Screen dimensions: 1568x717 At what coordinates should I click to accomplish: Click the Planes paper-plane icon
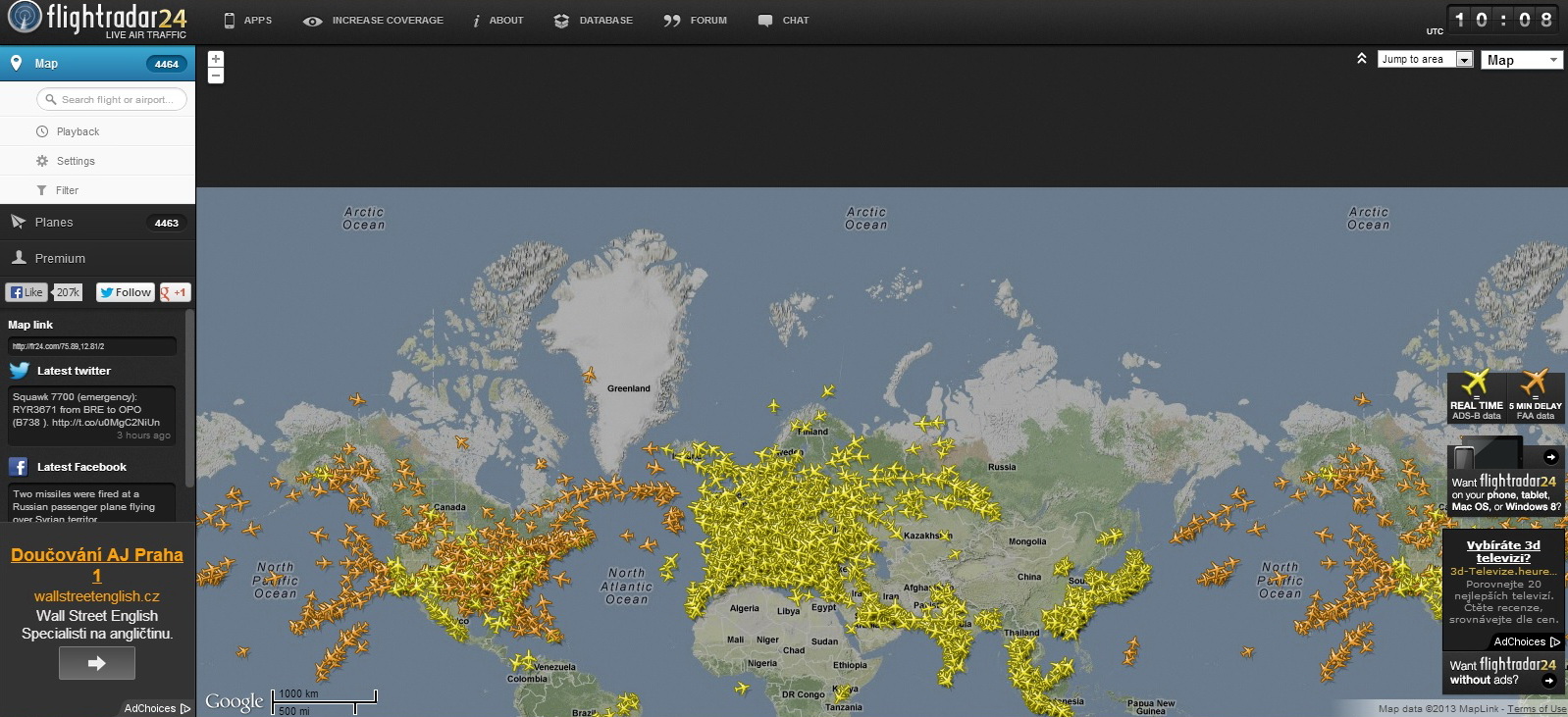pos(18,222)
